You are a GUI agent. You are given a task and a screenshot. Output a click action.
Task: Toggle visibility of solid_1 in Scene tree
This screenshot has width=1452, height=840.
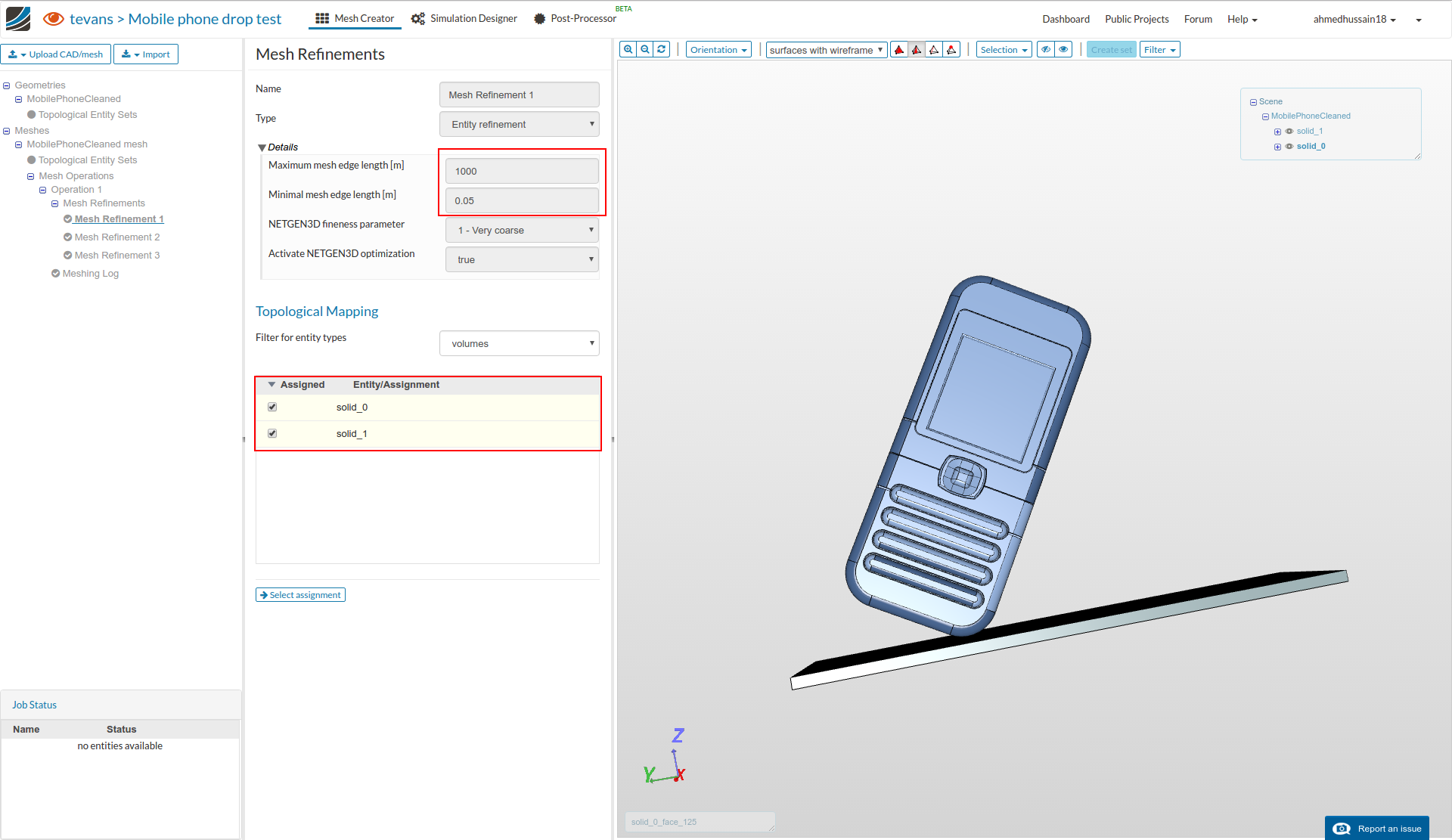click(x=1289, y=132)
